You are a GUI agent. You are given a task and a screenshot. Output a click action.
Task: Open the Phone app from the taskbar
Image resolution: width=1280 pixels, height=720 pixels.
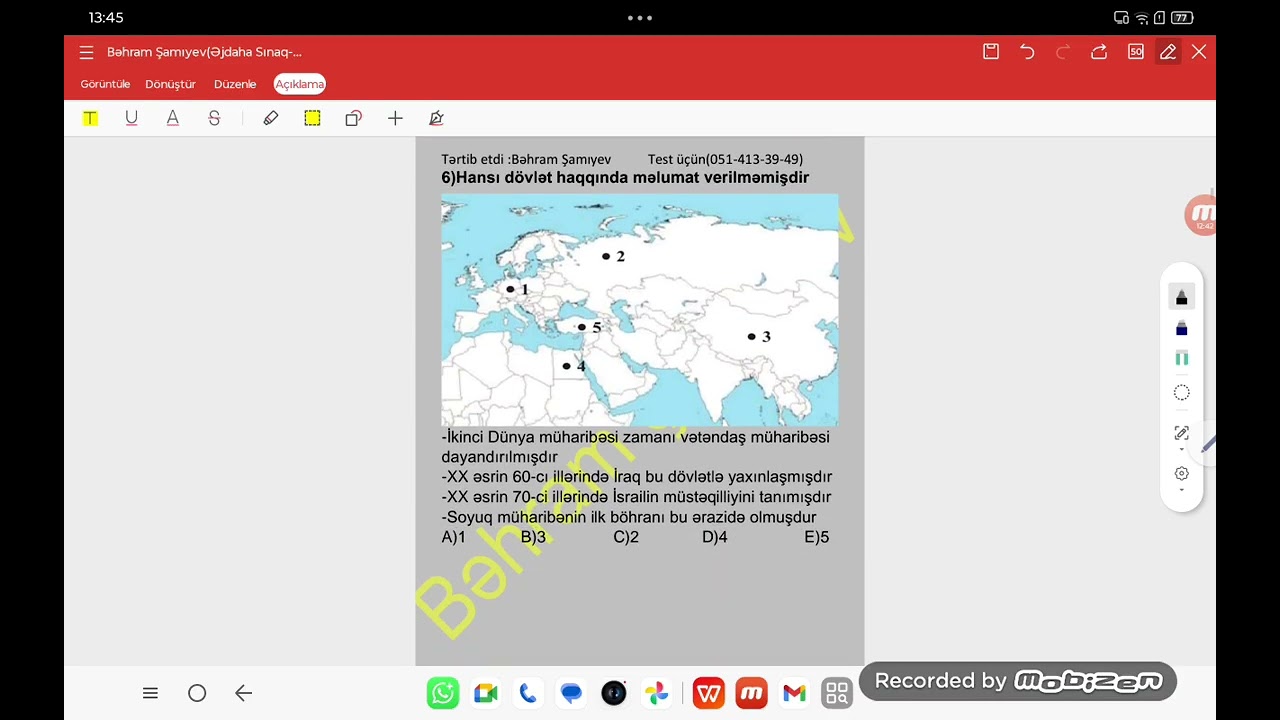click(528, 693)
